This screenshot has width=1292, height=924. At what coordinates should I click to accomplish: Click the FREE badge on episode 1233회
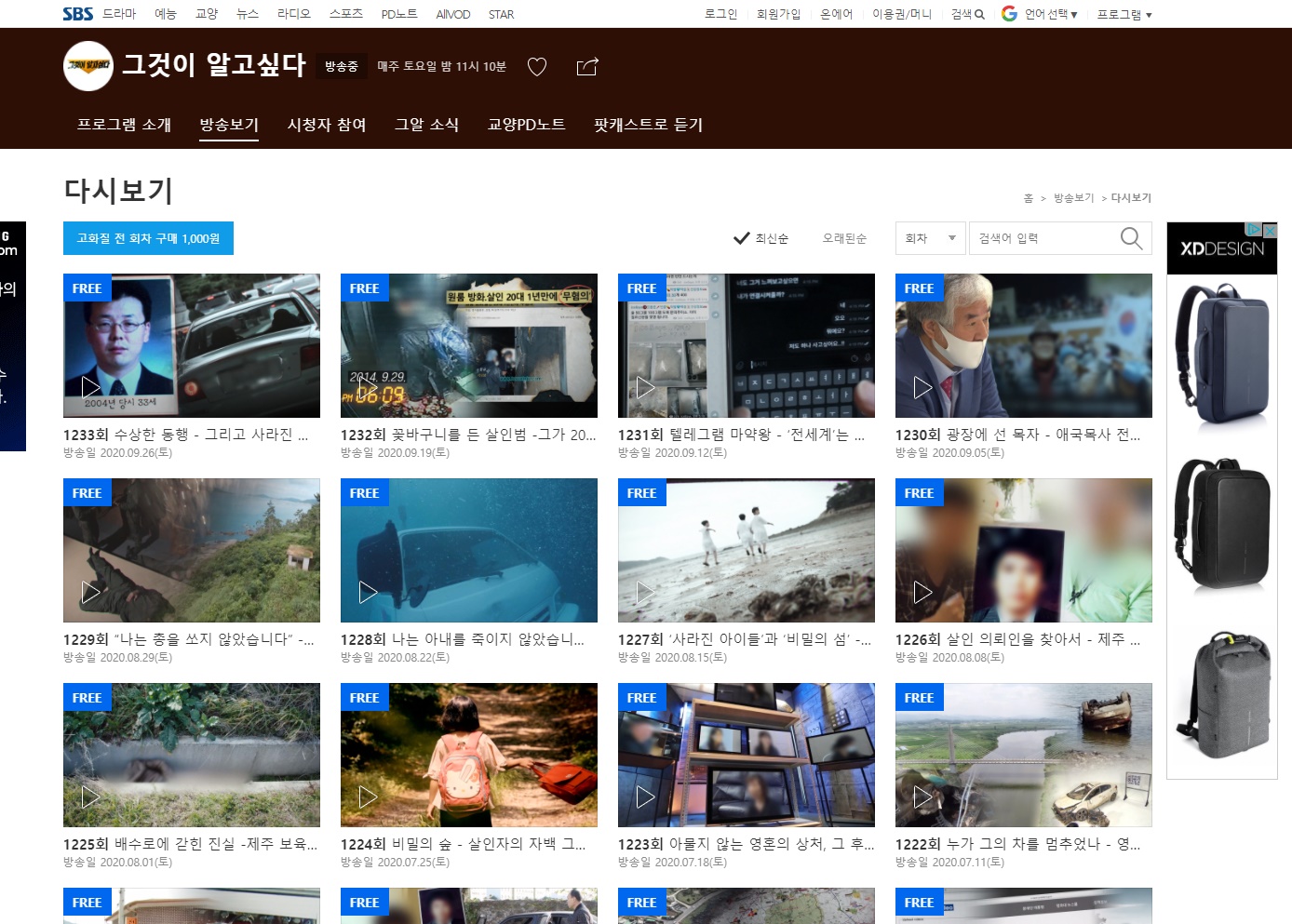[x=87, y=288]
